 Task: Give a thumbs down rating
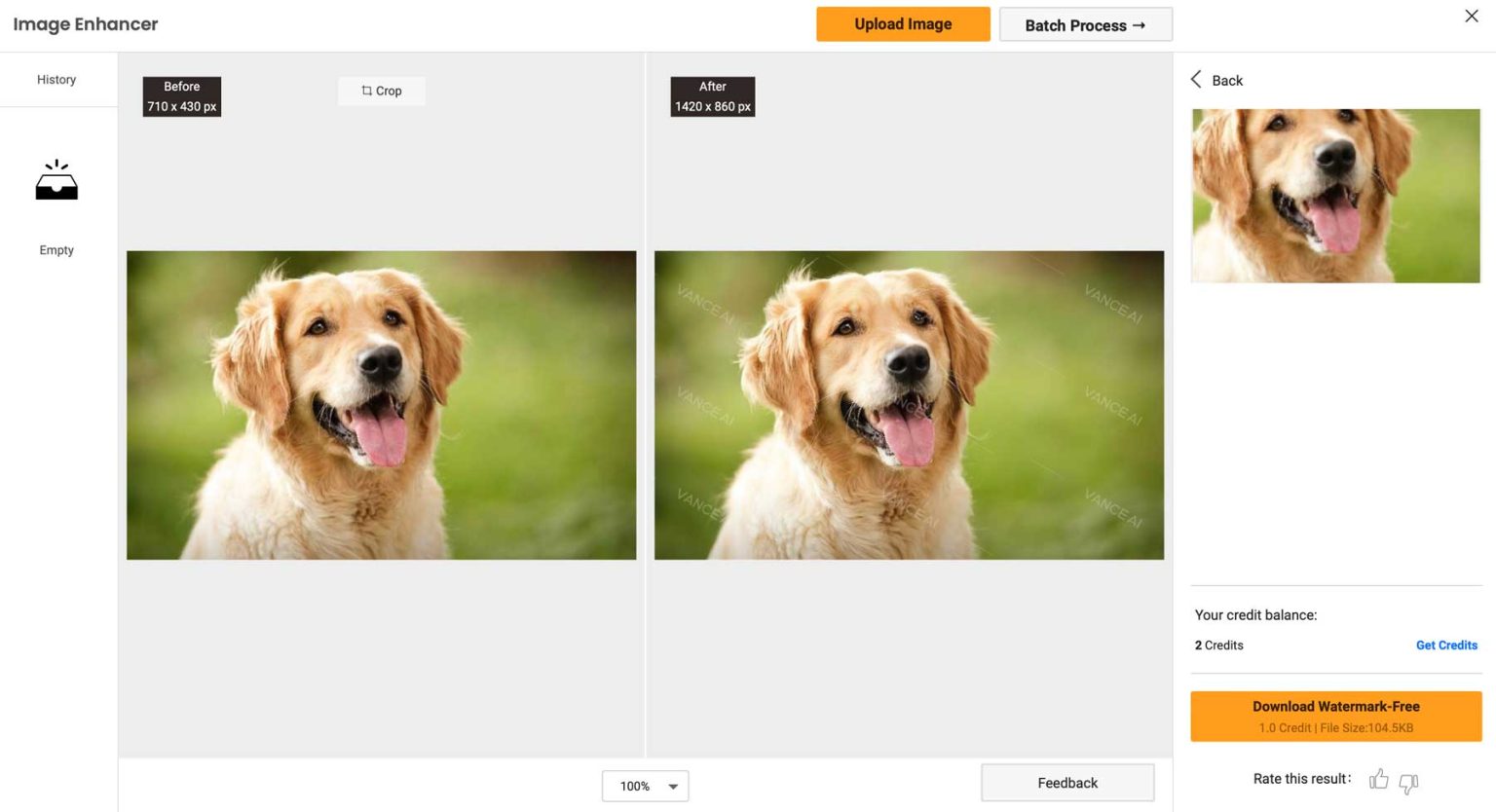pyautogui.click(x=1407, y=782)
